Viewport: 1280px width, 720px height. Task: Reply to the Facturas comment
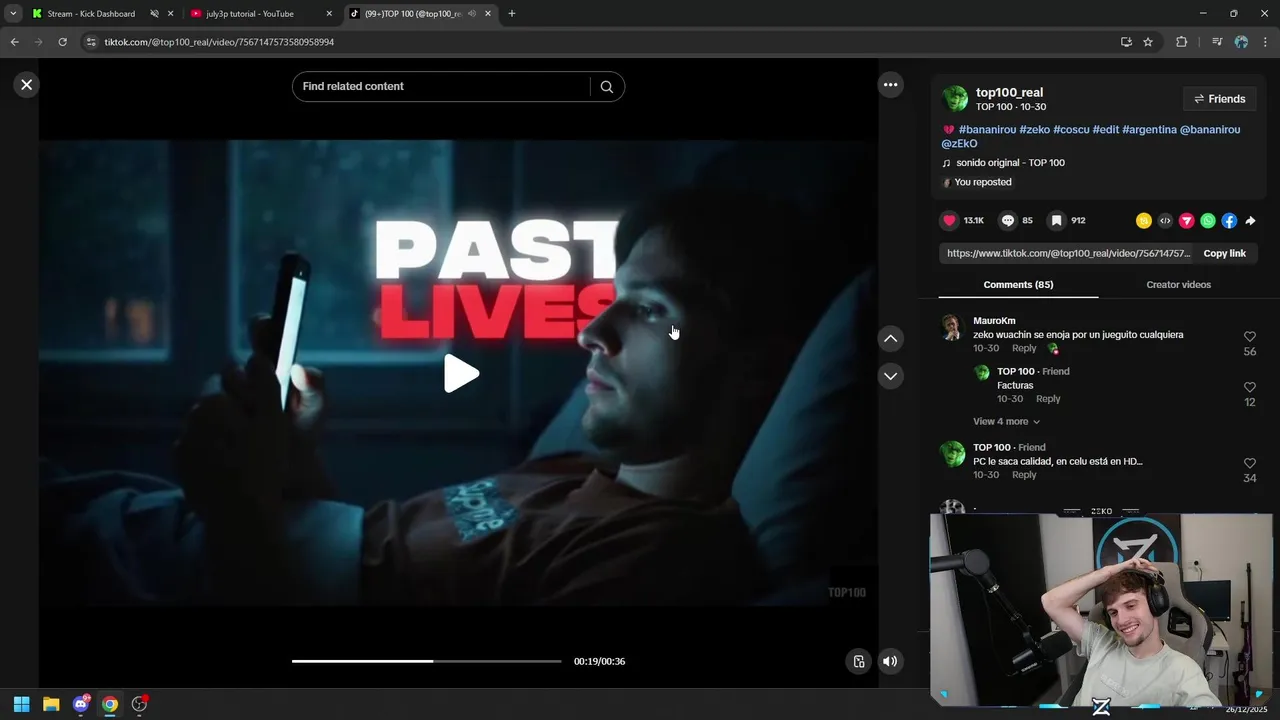point(1048,399)
